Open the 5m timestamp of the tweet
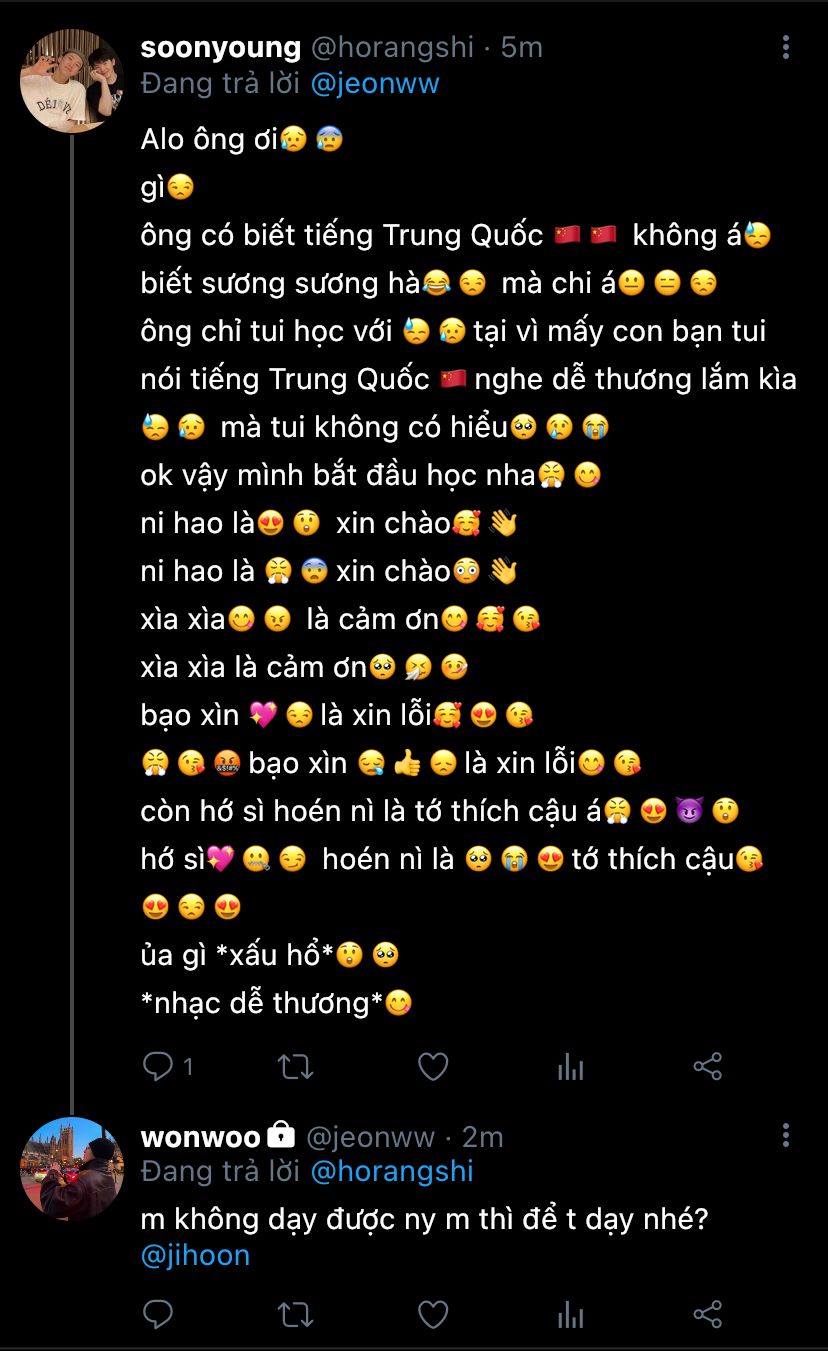 point(521,47)
